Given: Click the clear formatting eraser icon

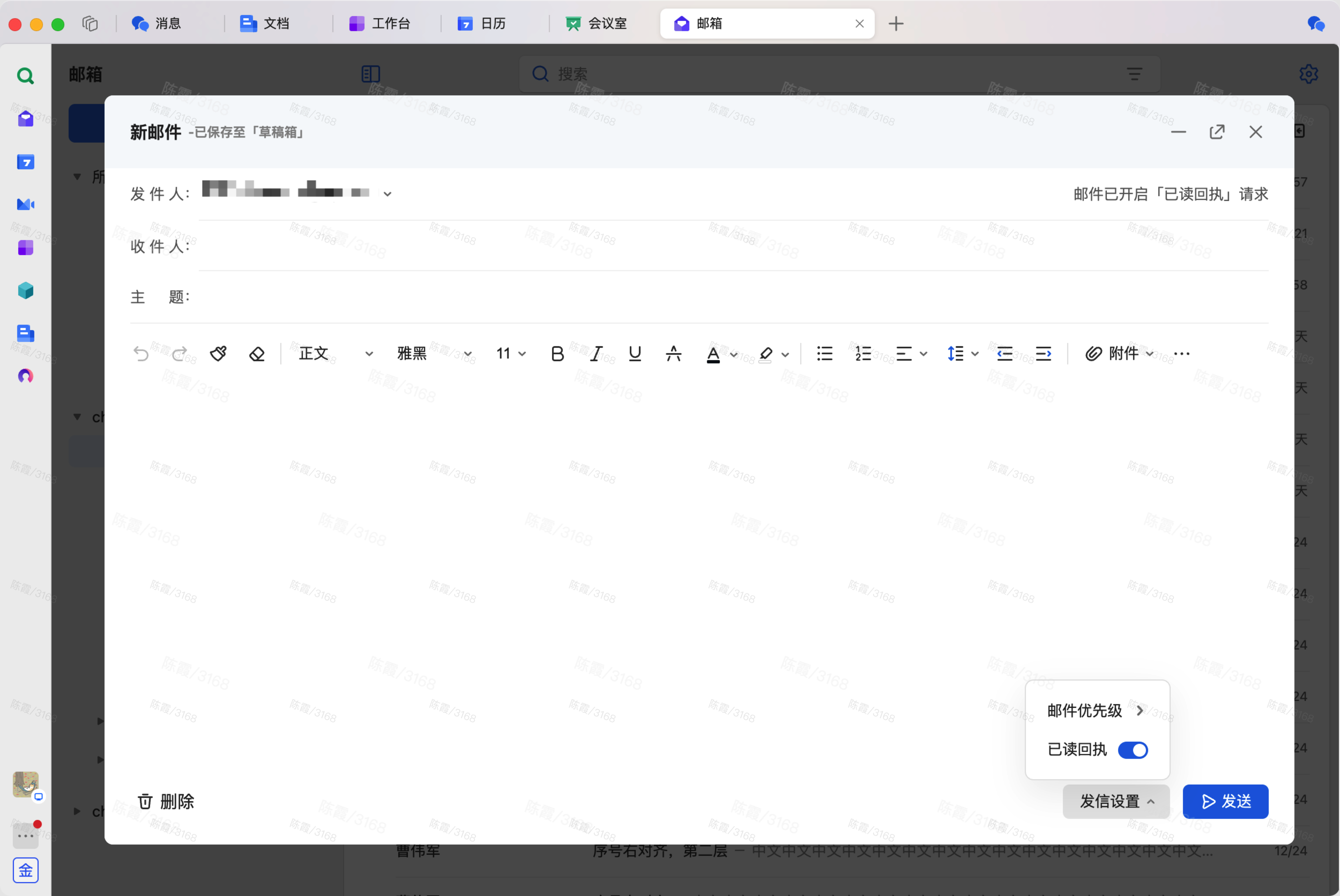Looking at the screenshot, I should click(257, 354).
